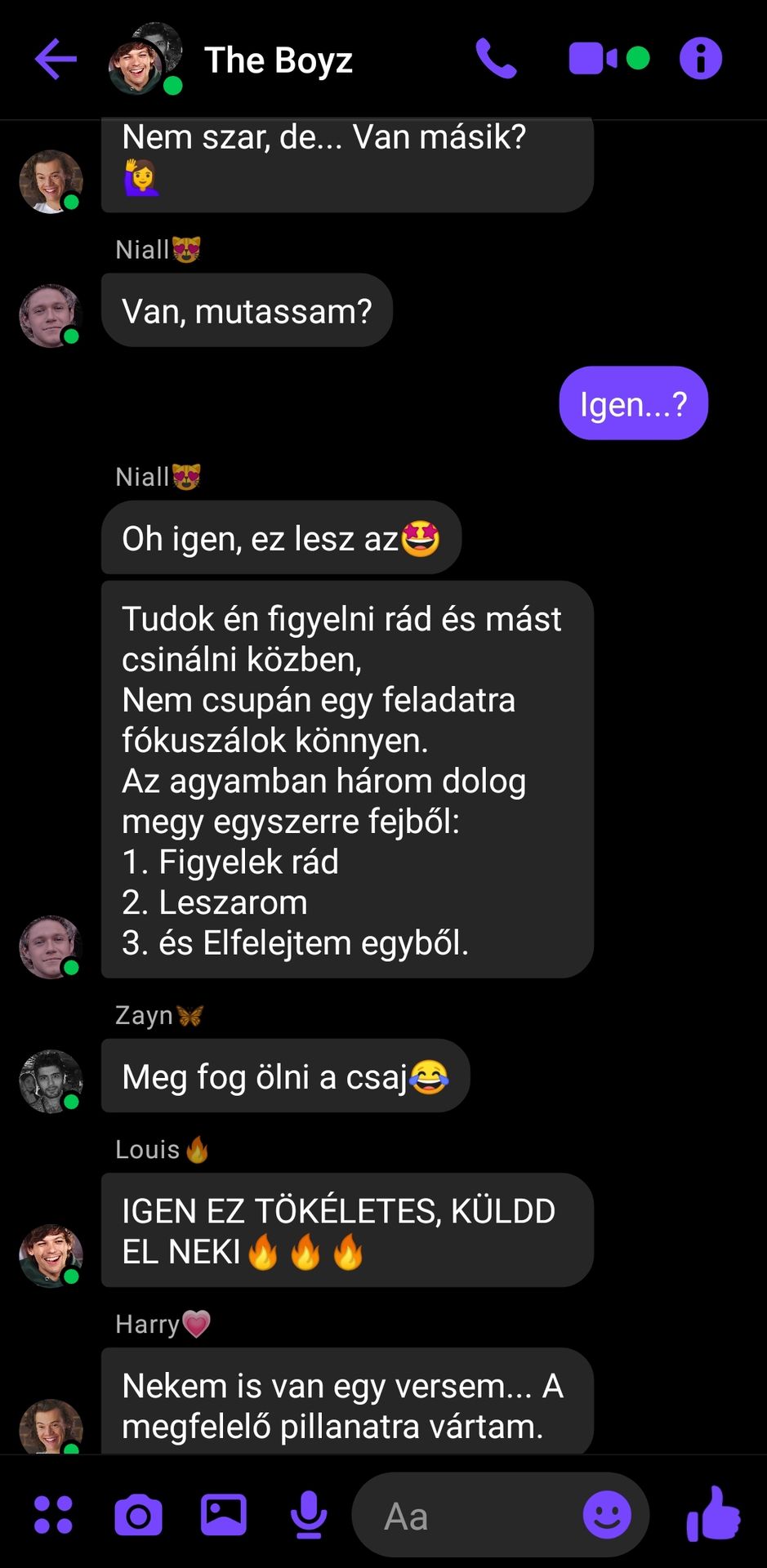Tap the group avatar in header
This screenshot has height=1568, width=767.
(x=145, y=59)
